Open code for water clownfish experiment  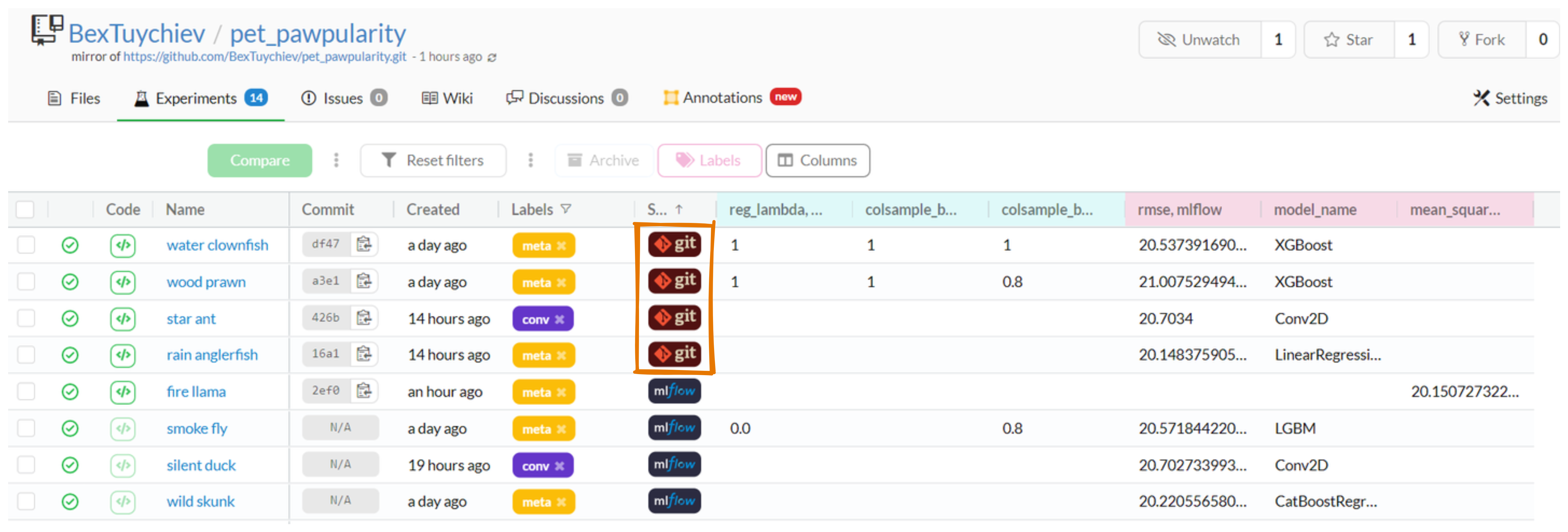point(123,245)
